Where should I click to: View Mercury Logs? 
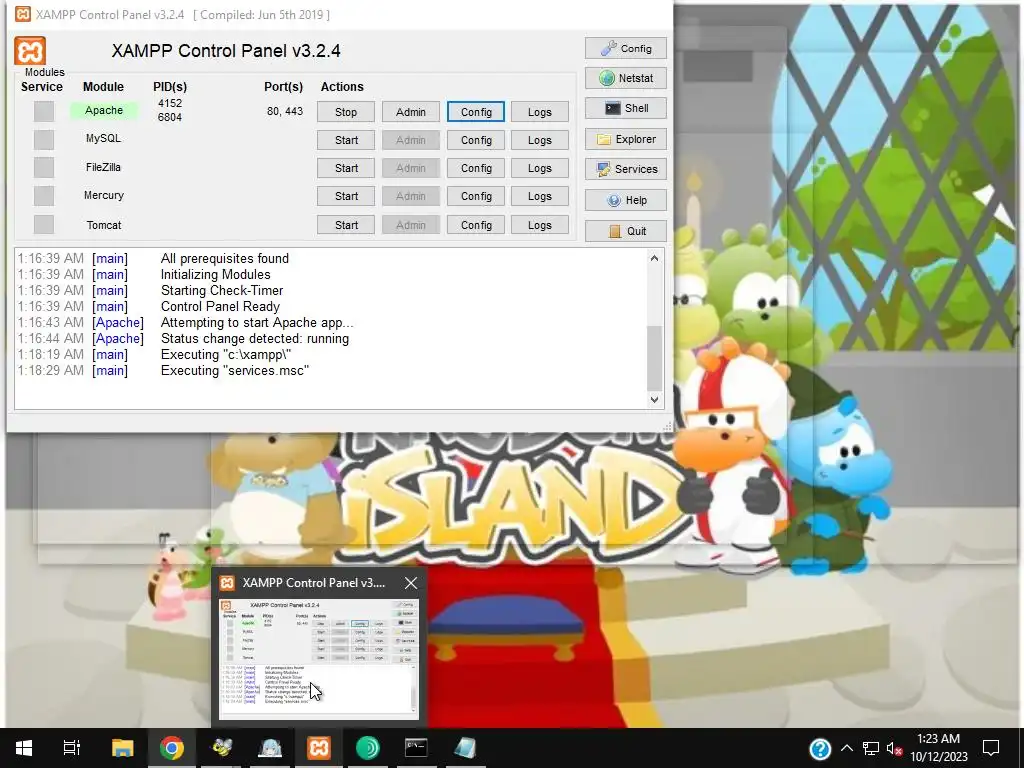tap(539, 196)
